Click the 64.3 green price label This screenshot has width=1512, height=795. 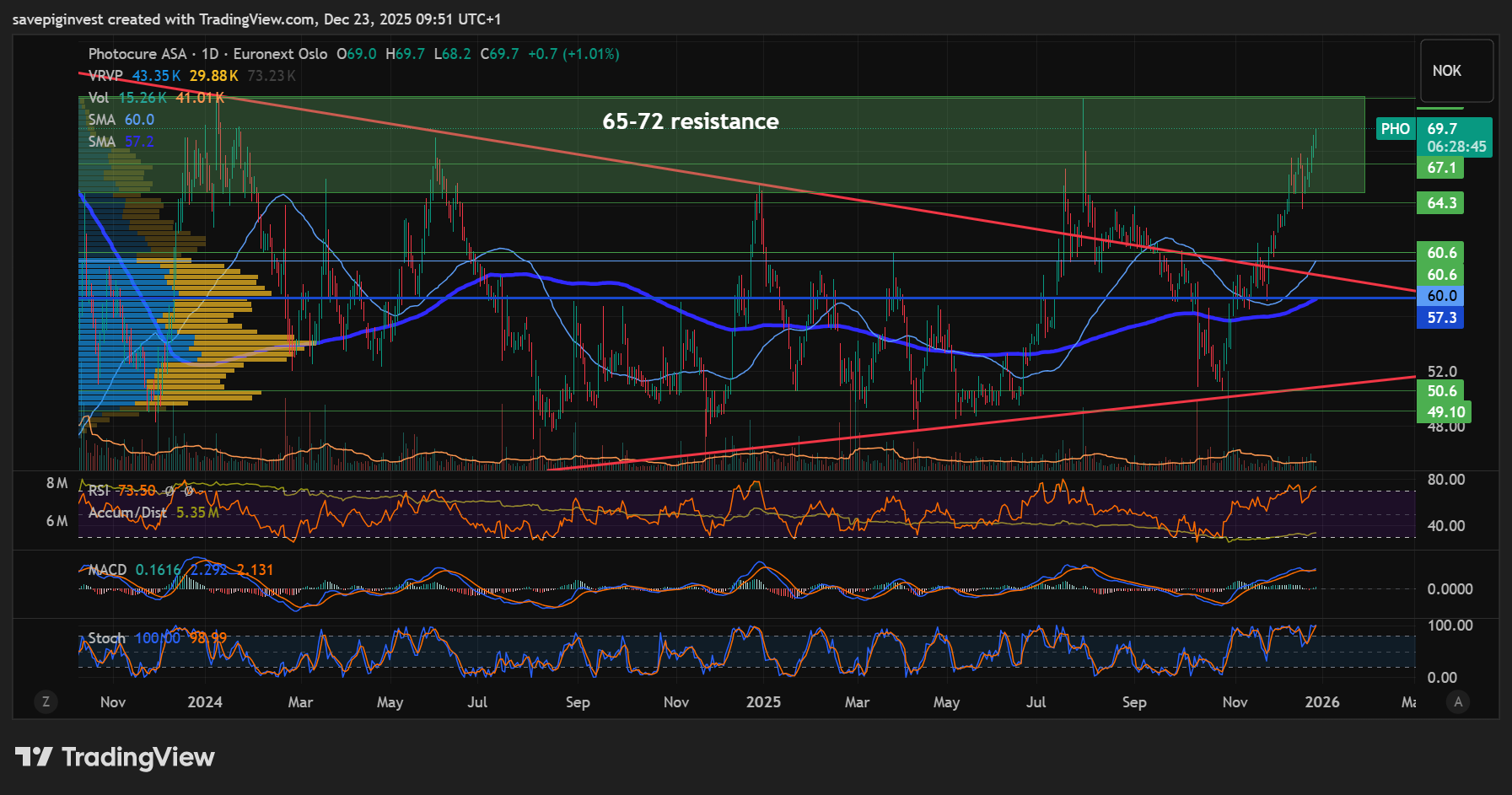(1441, 203)
